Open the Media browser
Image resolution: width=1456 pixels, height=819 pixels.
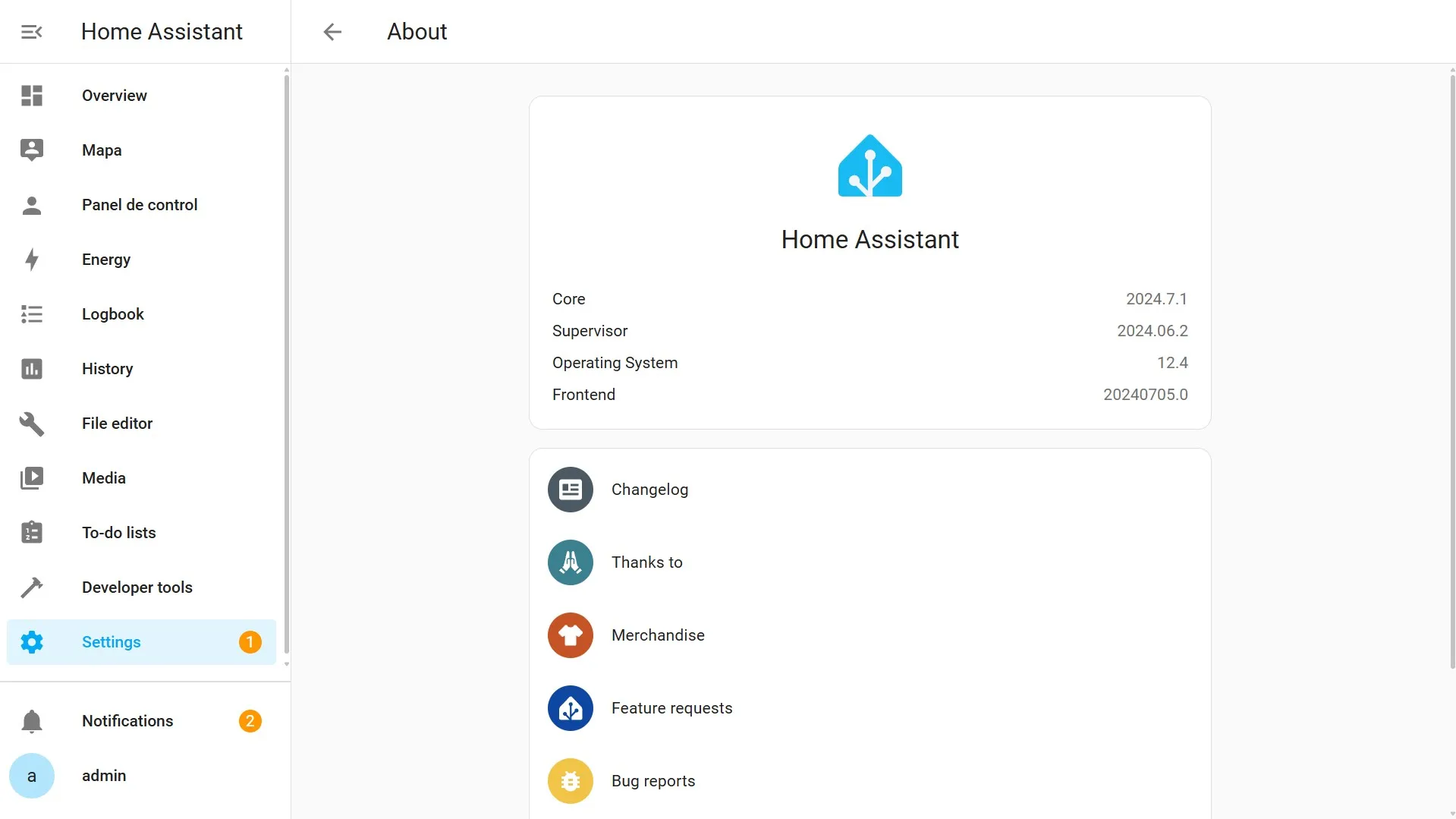click(142, 478)
